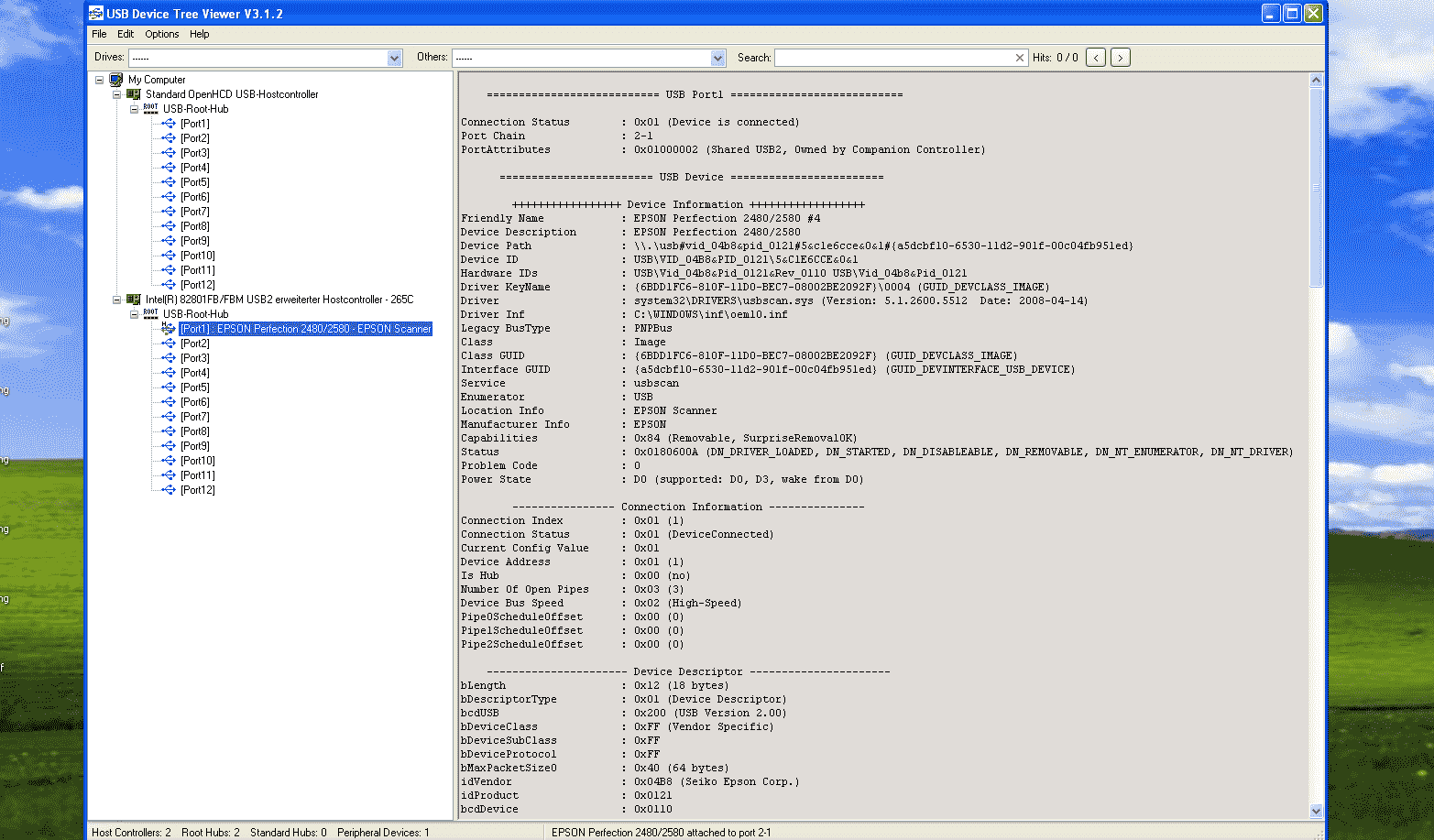Viewport: 1434px width, 840px height.
Task: Collapse the Intel 82801FB/FBM host controller node
Action: [116, 300]
